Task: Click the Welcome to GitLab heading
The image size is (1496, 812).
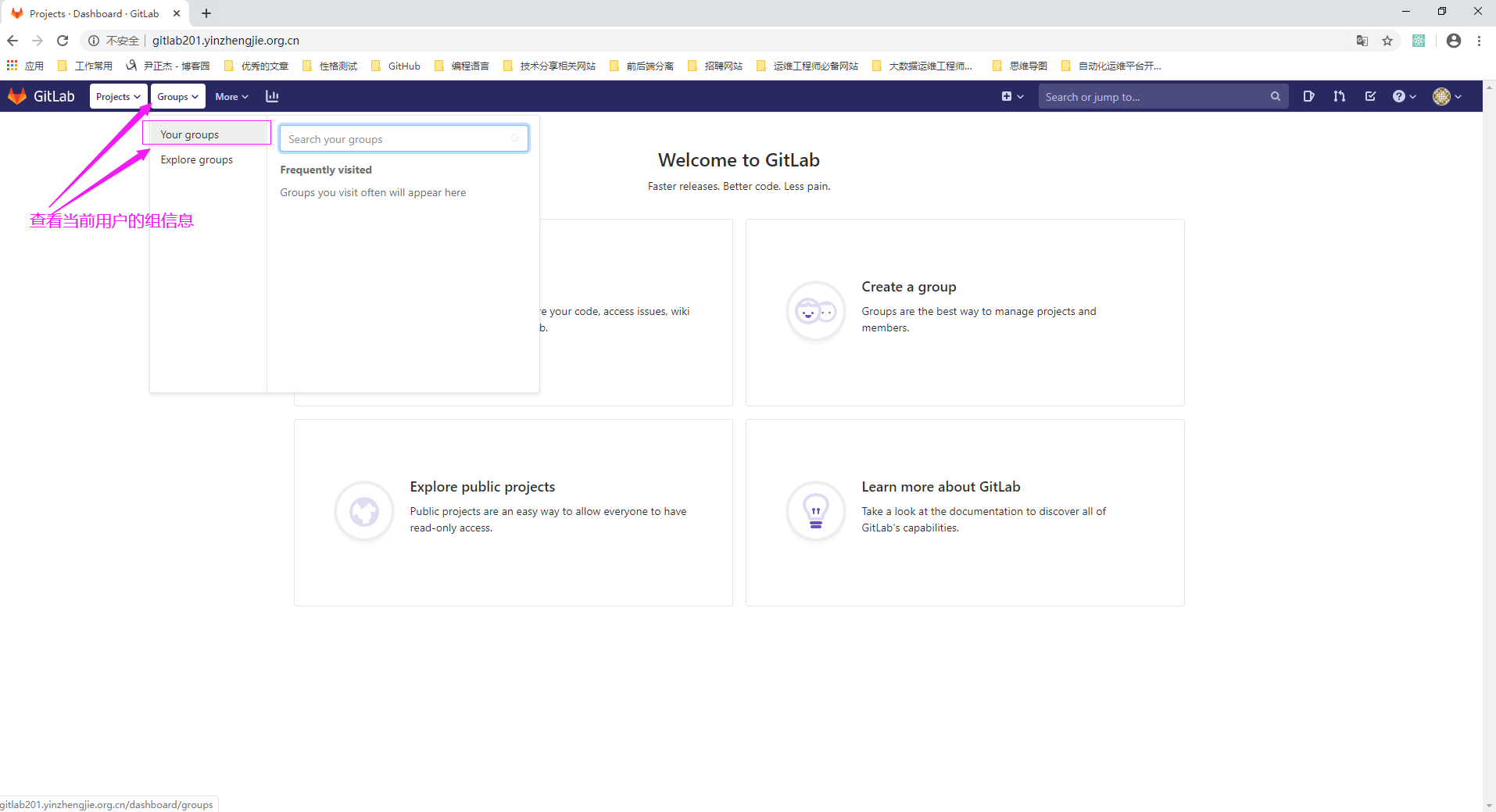Action: tap(739, 160)
